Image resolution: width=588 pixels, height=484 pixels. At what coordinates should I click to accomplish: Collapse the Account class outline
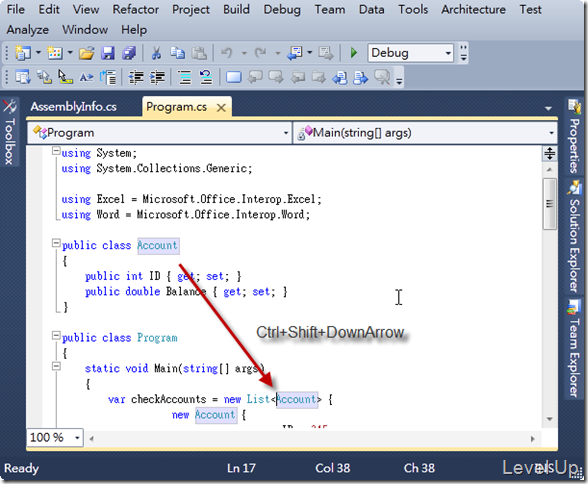coord(56,244)
